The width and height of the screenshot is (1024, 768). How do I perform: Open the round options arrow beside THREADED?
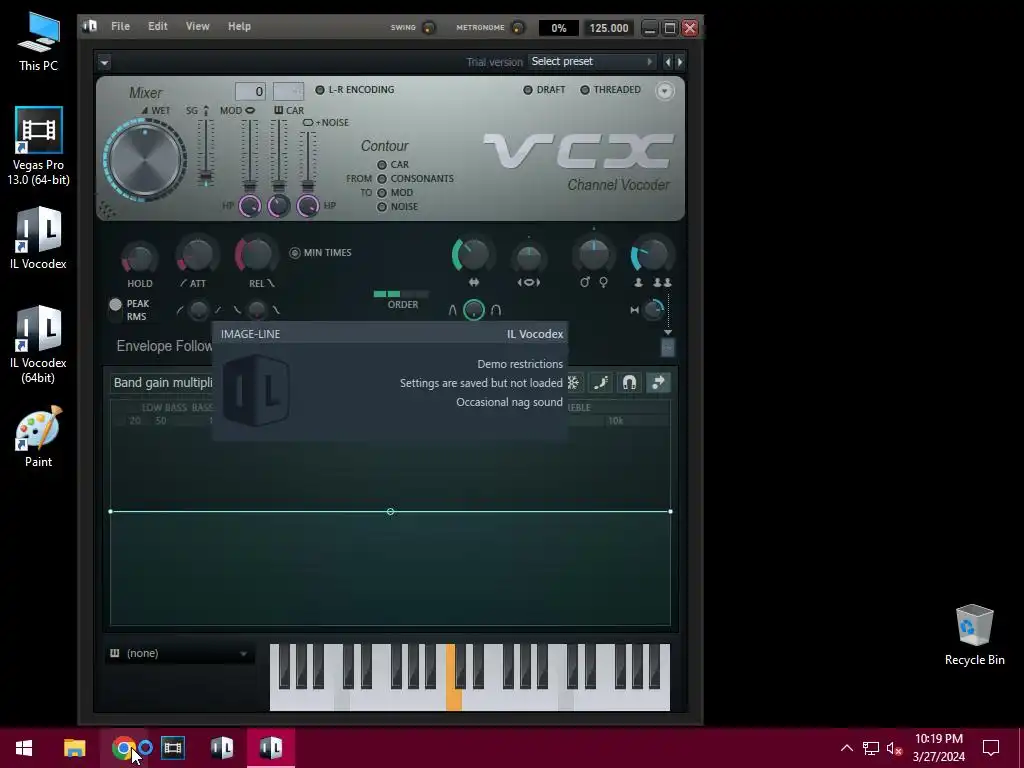[x=664, y=91]
